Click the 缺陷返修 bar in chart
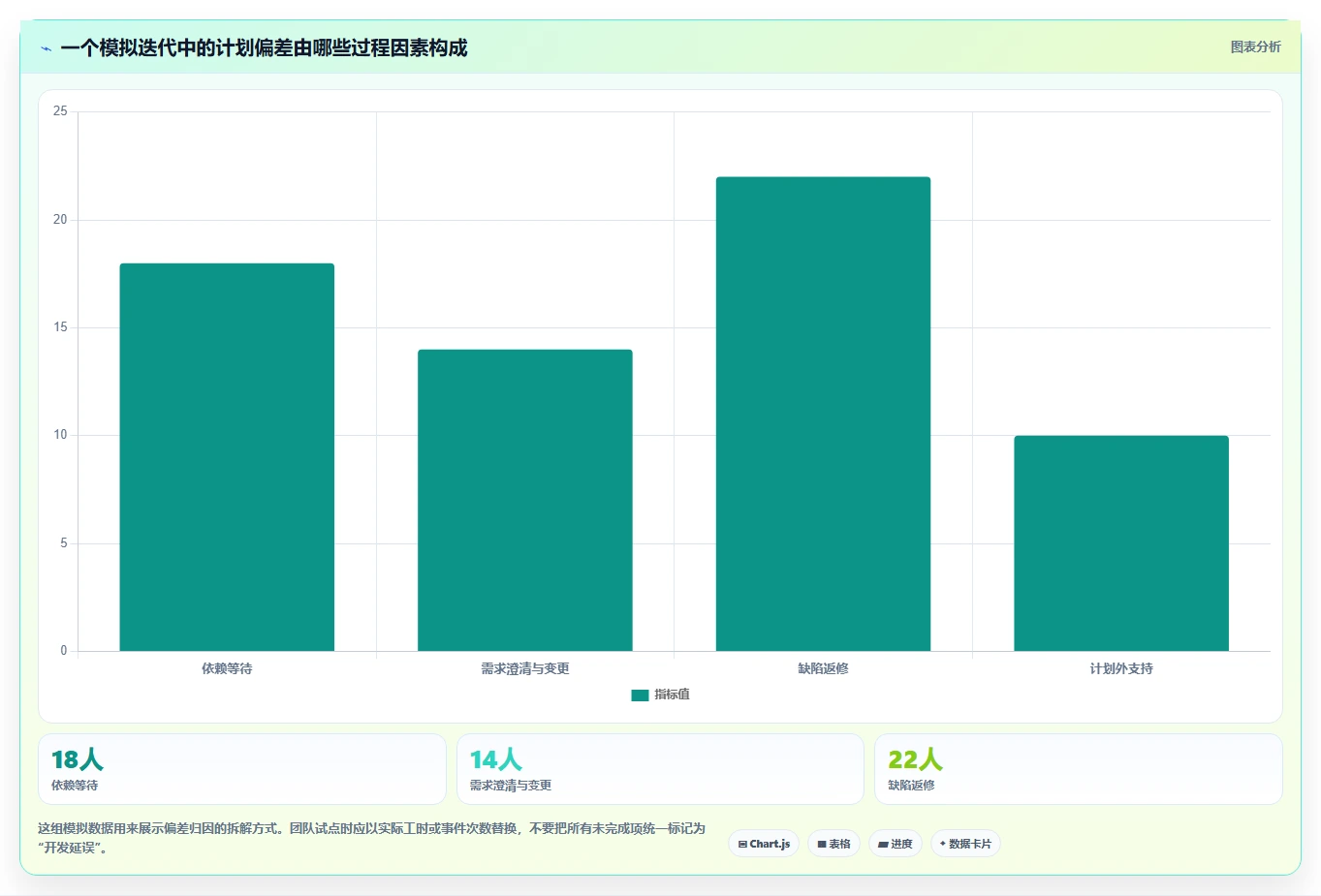 coord(823,414)
